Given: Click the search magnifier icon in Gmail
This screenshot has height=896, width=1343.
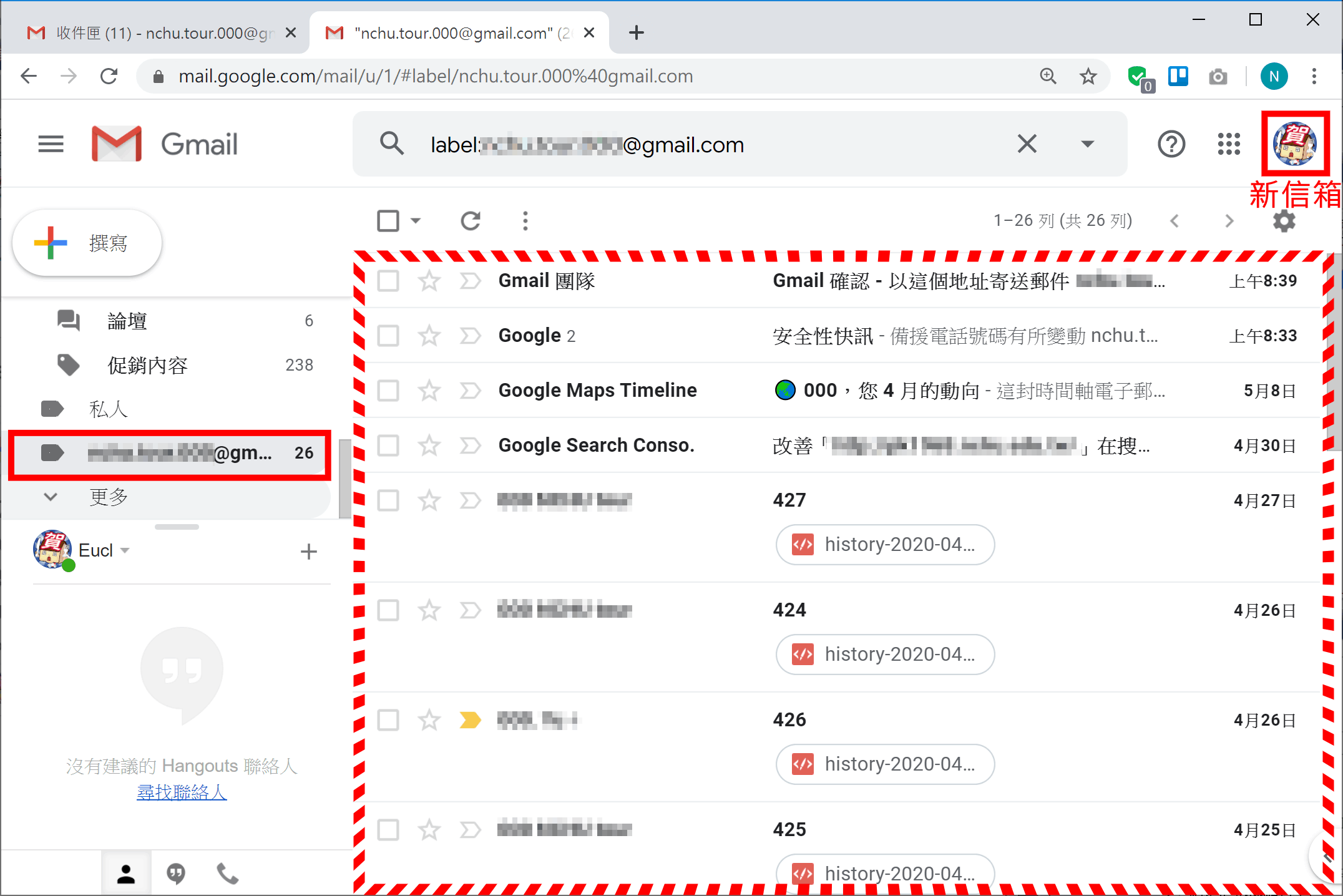Looking at the screenshot, I should (392, 144).
